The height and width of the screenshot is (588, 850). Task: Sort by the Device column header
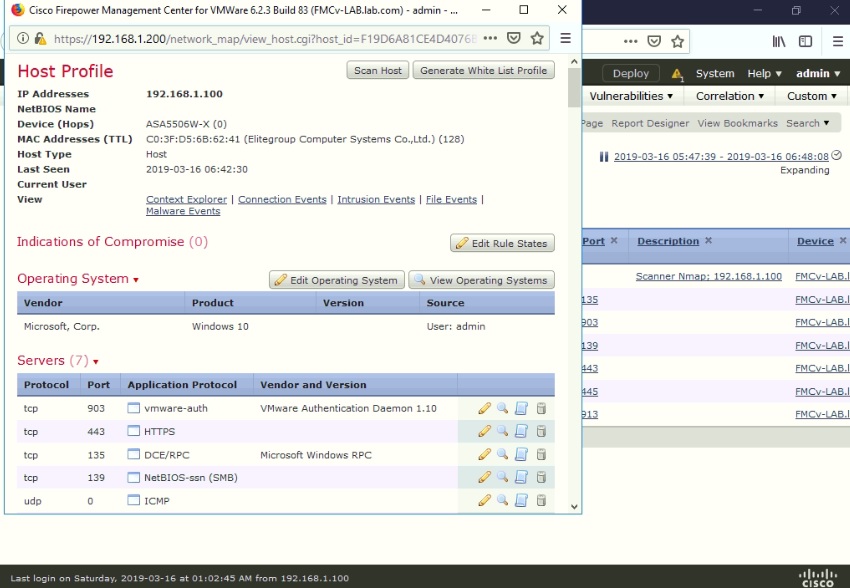[x=815, y=241]
